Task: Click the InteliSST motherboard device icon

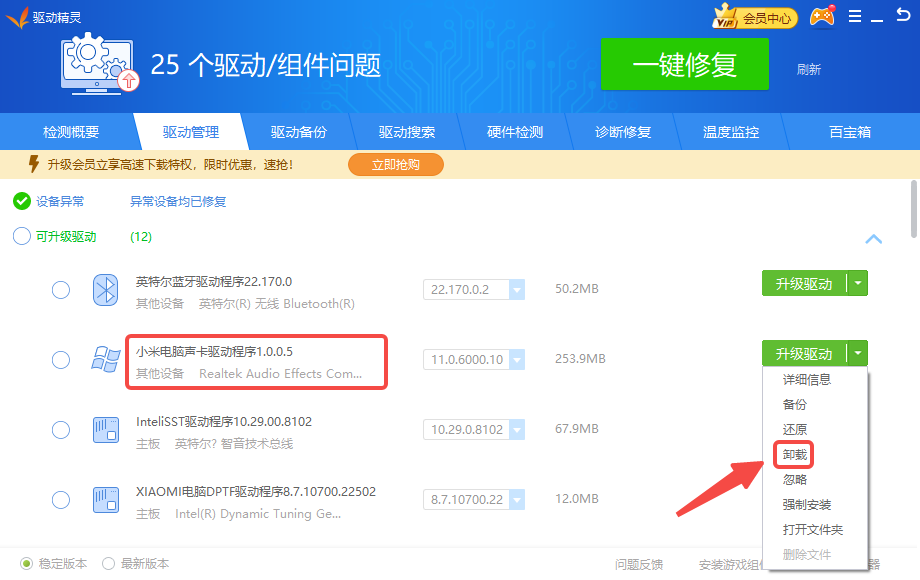Action: [106, 430]
